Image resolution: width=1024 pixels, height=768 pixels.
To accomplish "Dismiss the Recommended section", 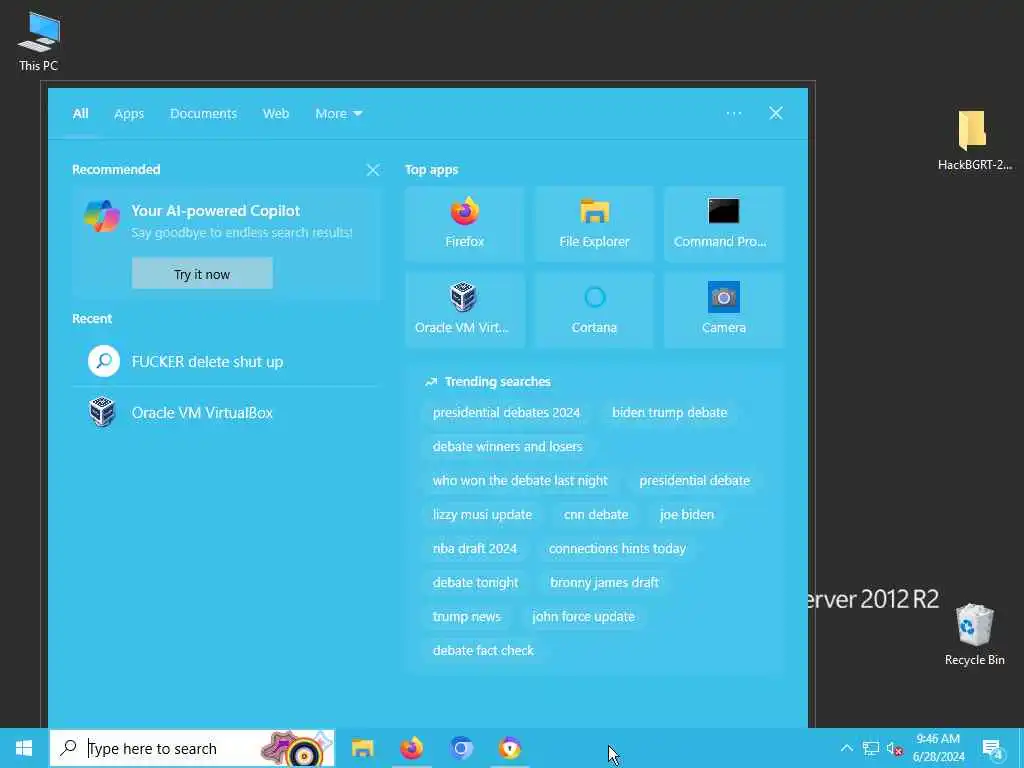I will 373,170.
